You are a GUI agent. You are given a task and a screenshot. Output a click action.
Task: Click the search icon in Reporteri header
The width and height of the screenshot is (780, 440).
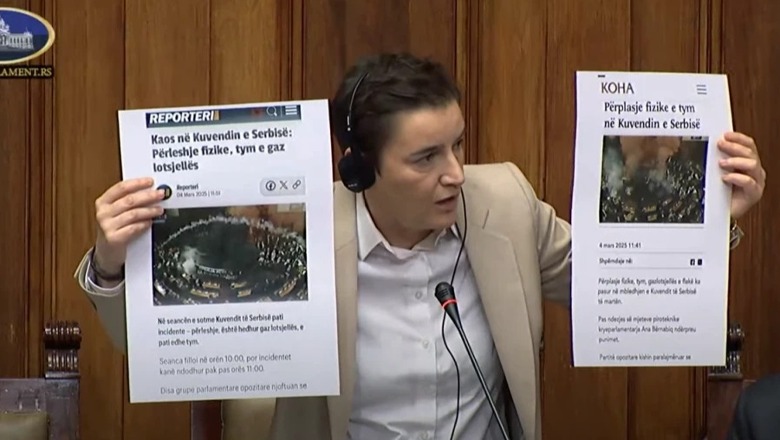click(273, 112)
